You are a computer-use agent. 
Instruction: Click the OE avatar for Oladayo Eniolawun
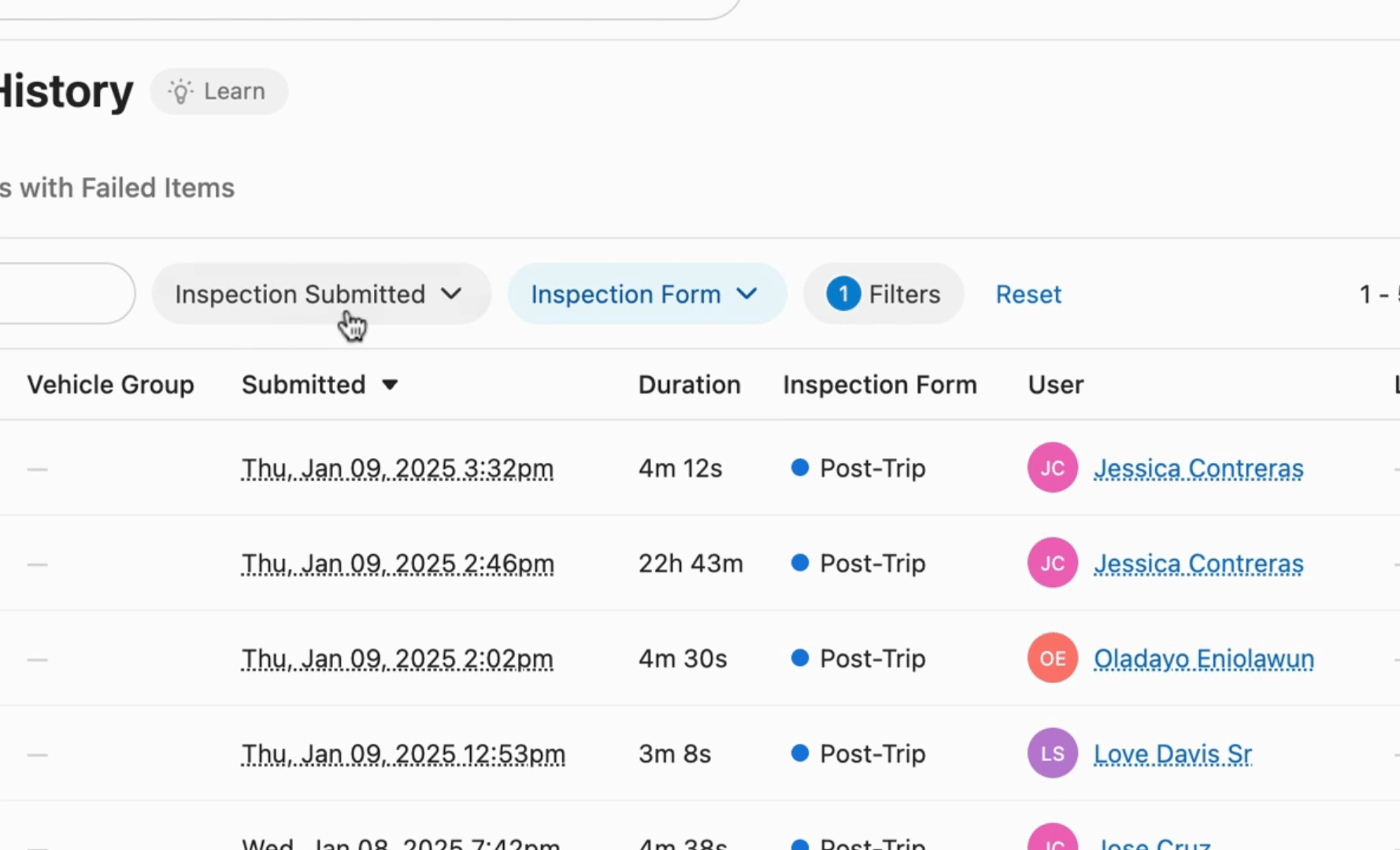point(1052,658)
